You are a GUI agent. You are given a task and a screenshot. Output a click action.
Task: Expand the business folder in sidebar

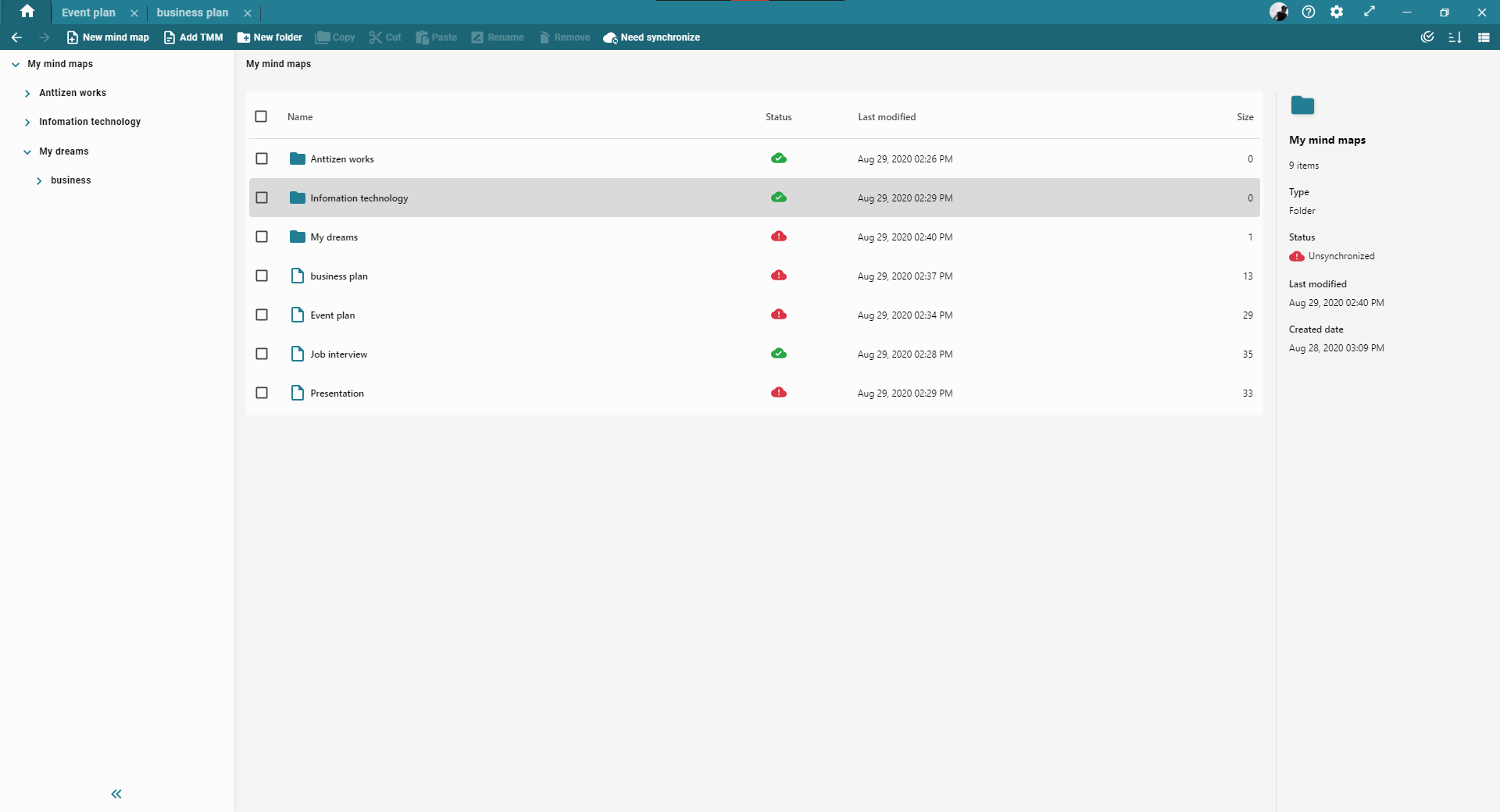(39, 181)
